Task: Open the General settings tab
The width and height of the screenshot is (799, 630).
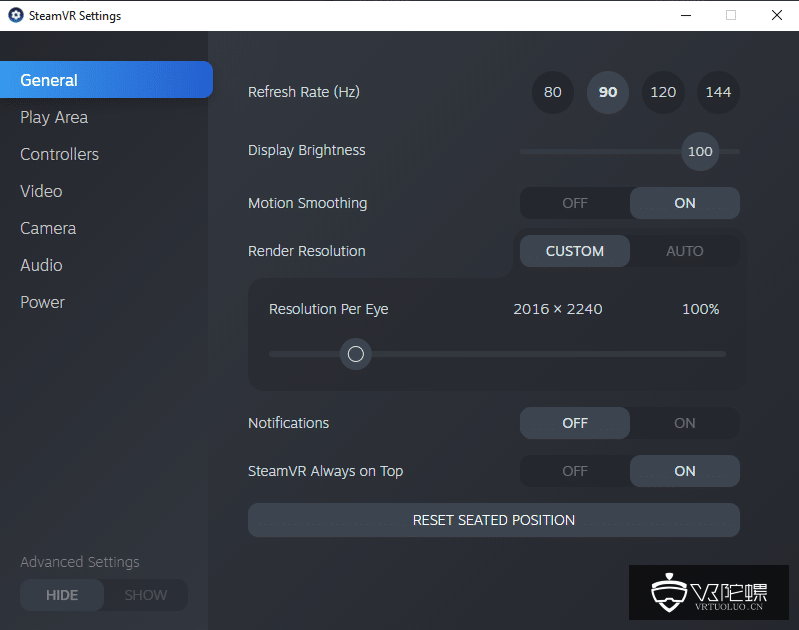Action: [x=106, y=80]
